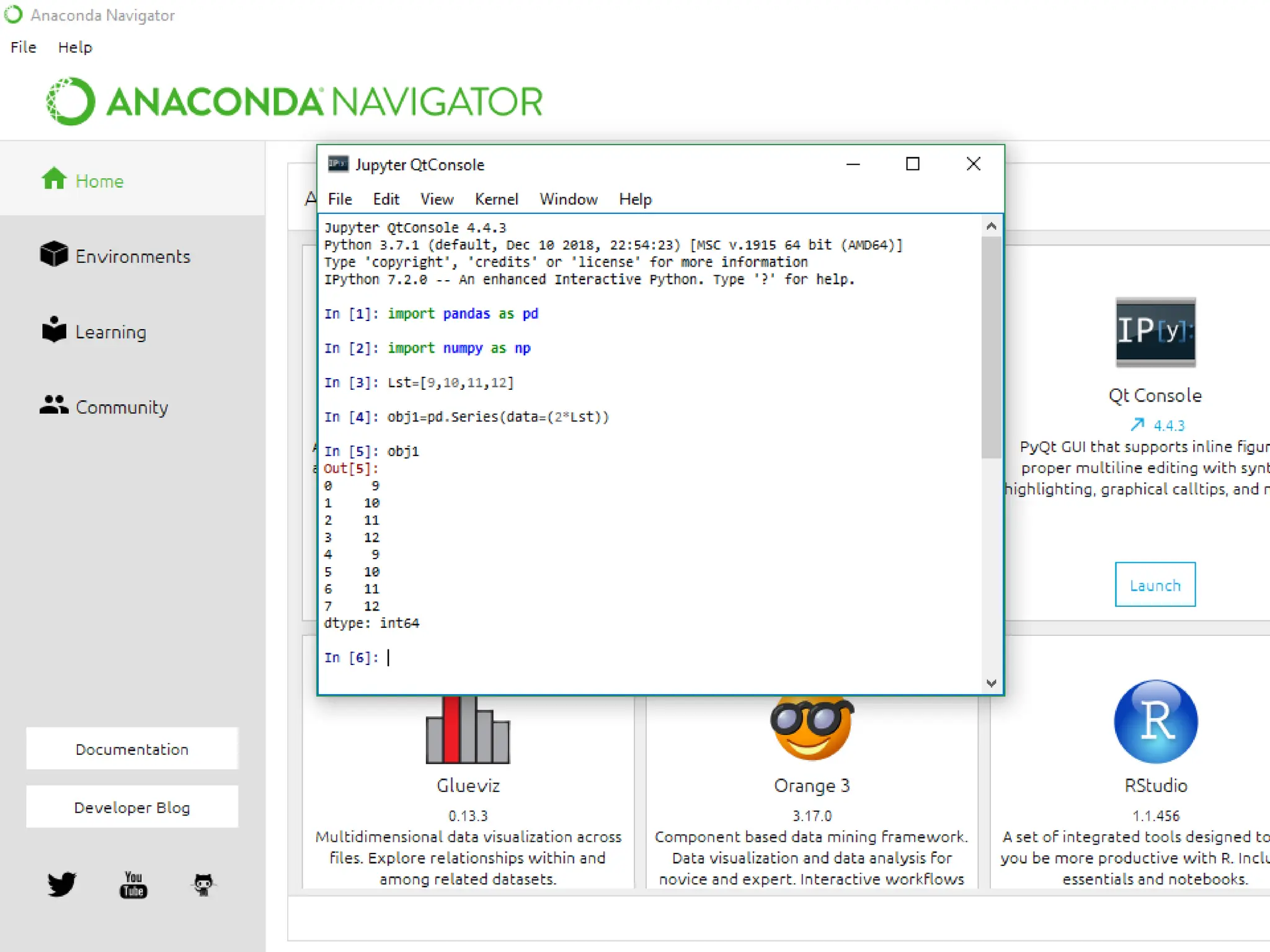Click the QtConsole scrollbar down arrow
Screen dimensions: 1270x952
point(991,683)
